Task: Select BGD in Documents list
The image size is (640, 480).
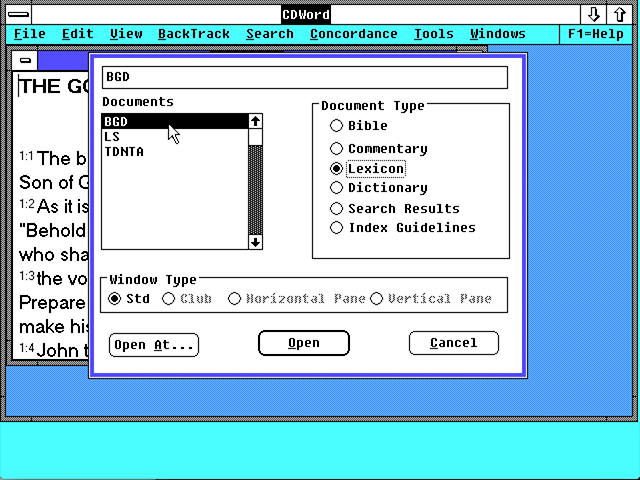Action: [175, 122]
